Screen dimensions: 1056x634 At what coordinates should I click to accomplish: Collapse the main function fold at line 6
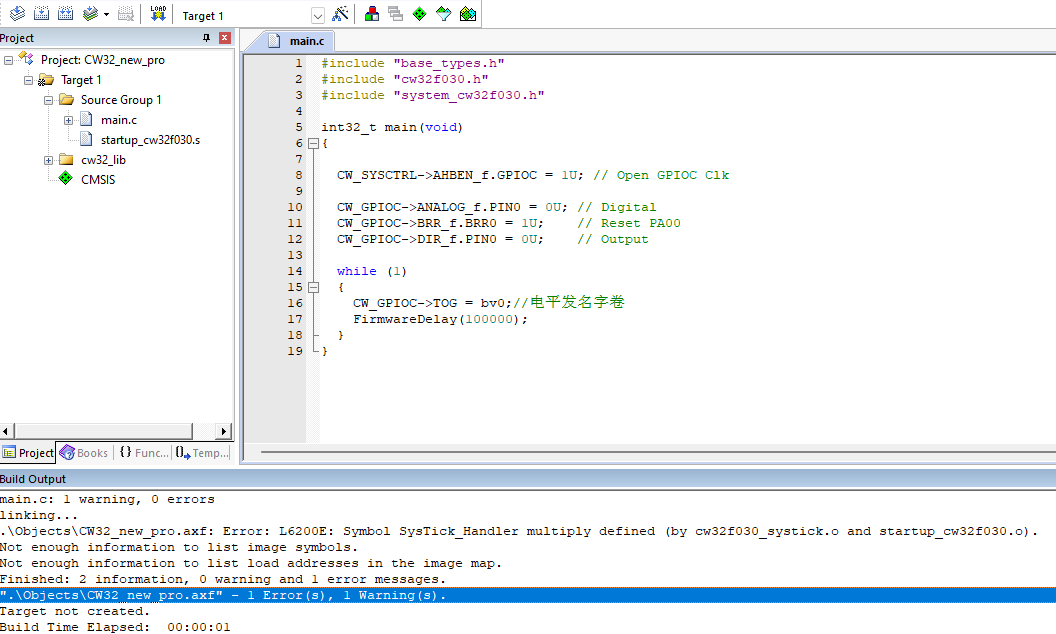313,144
